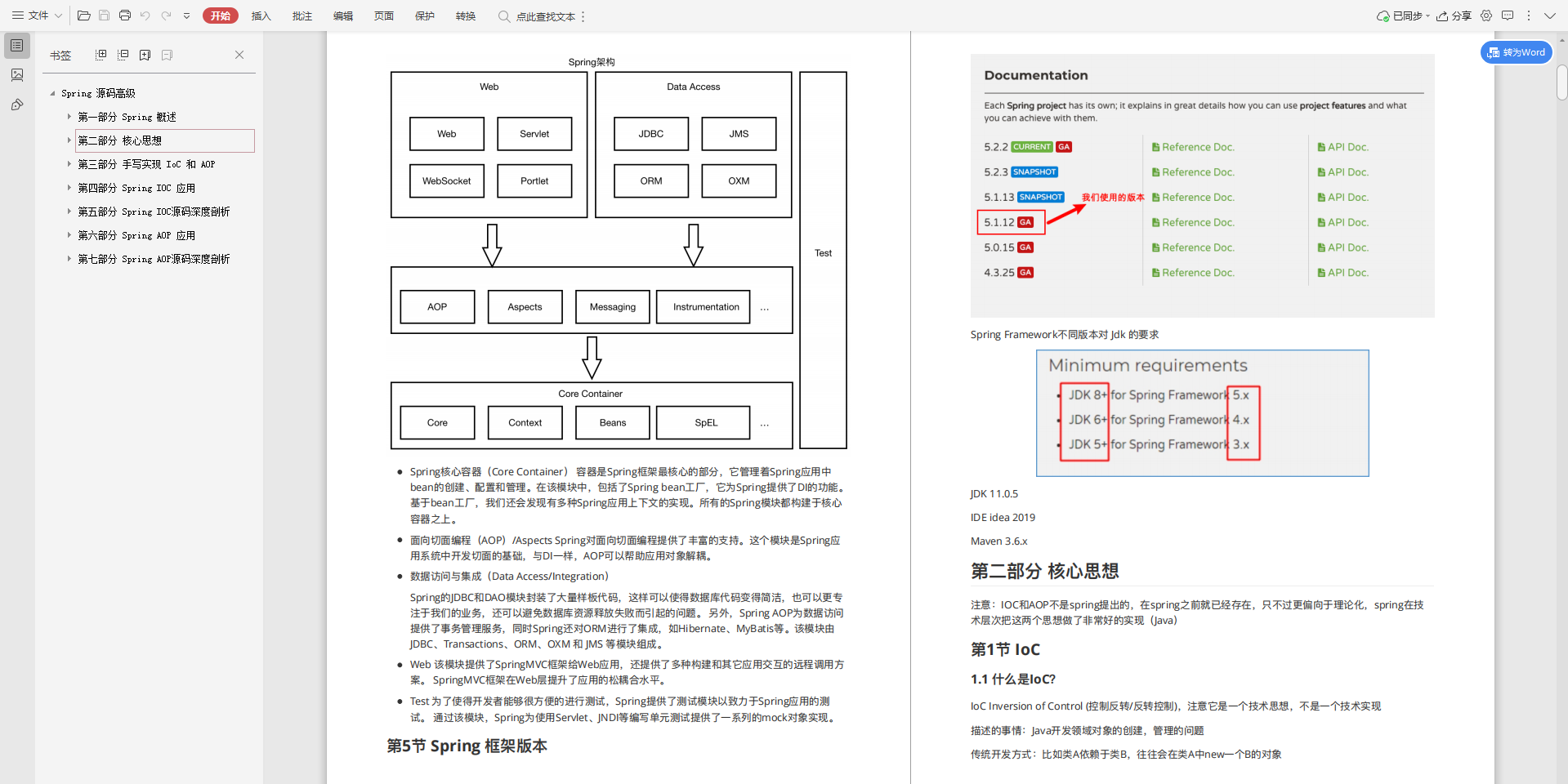Select the 批注 tab

[x=302, y=16]
